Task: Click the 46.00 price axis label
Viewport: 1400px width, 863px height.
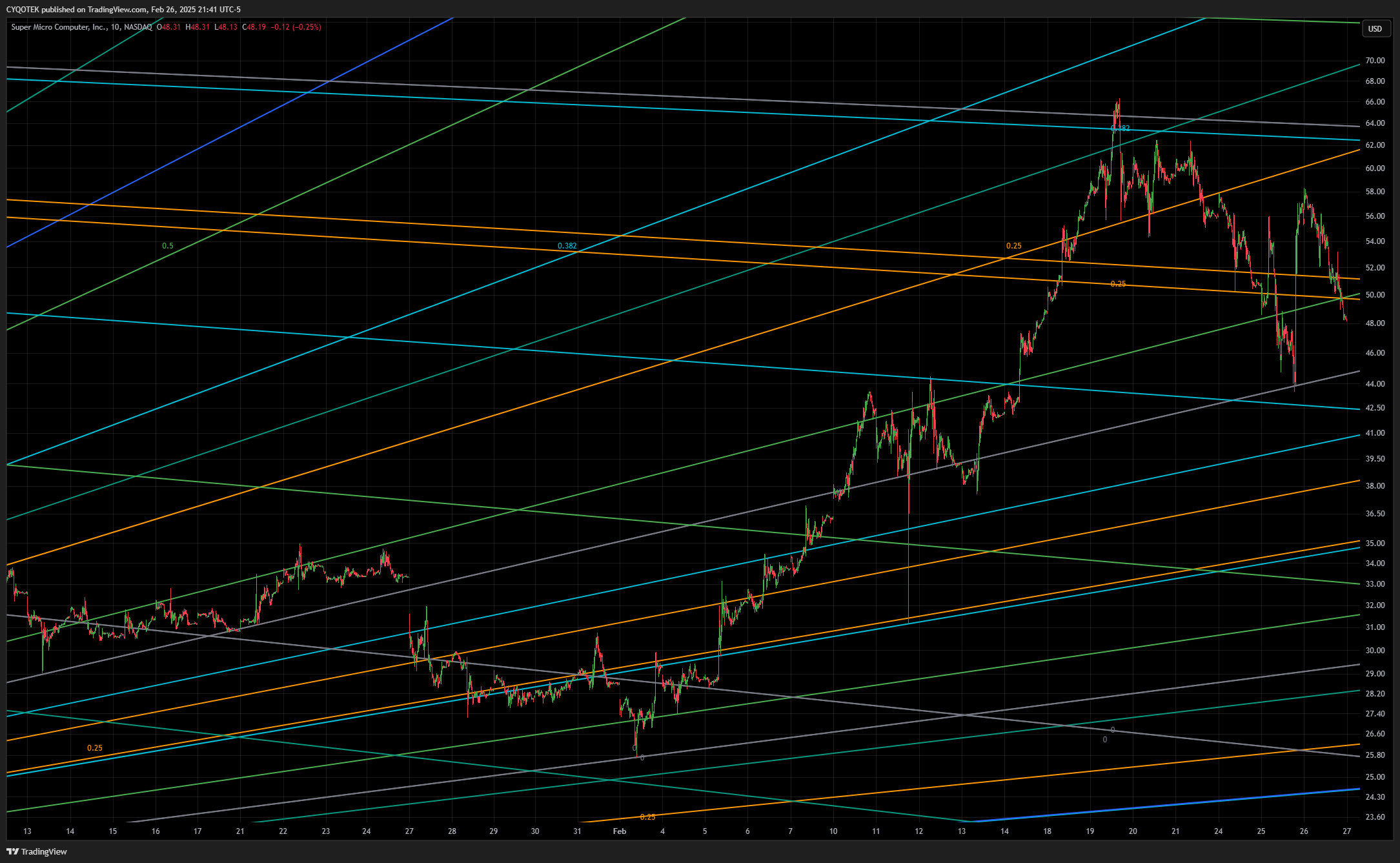Action: tap(1375, 353)
